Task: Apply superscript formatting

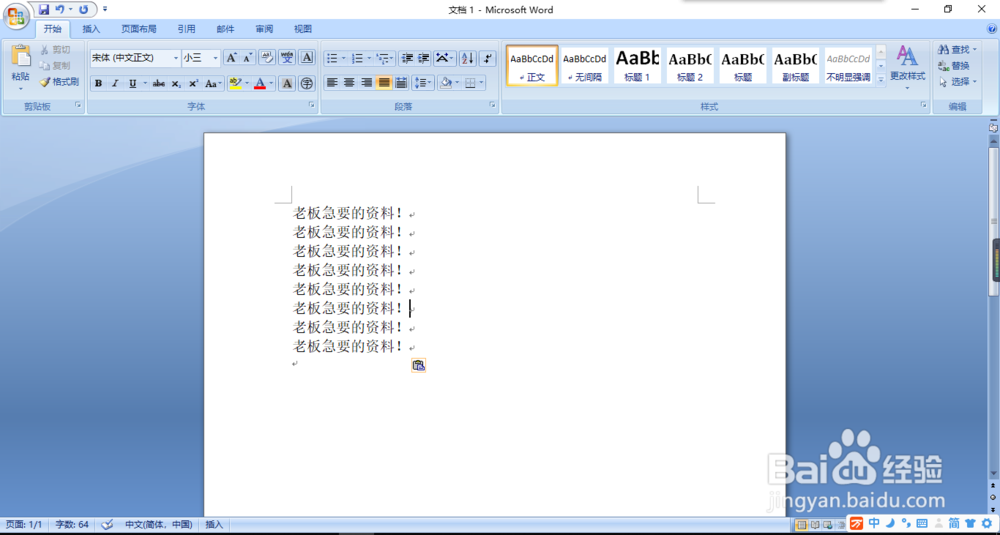Action: pos(193,84)
